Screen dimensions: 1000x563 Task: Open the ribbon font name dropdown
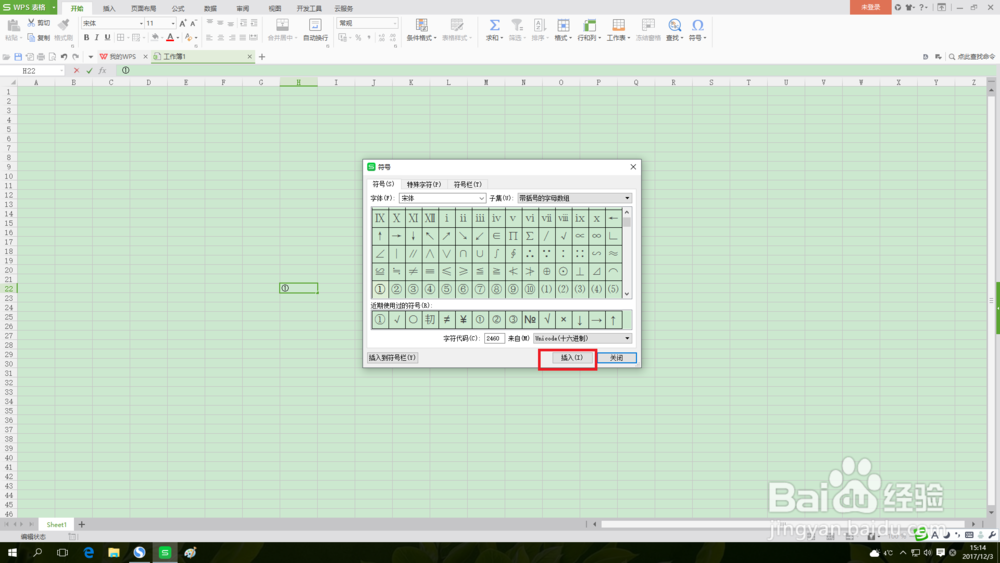[141, 24]
